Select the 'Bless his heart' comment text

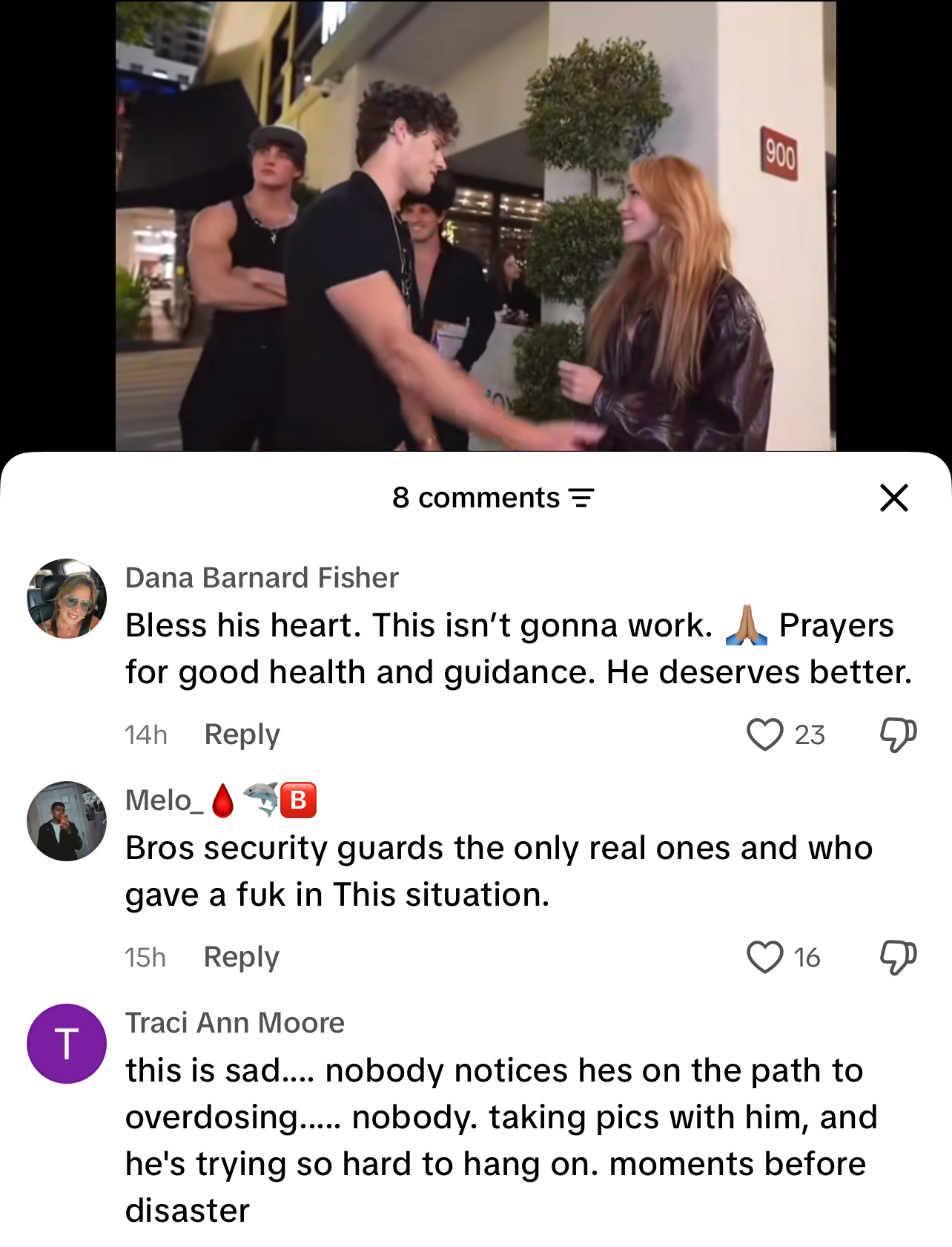tap(519, 648)
